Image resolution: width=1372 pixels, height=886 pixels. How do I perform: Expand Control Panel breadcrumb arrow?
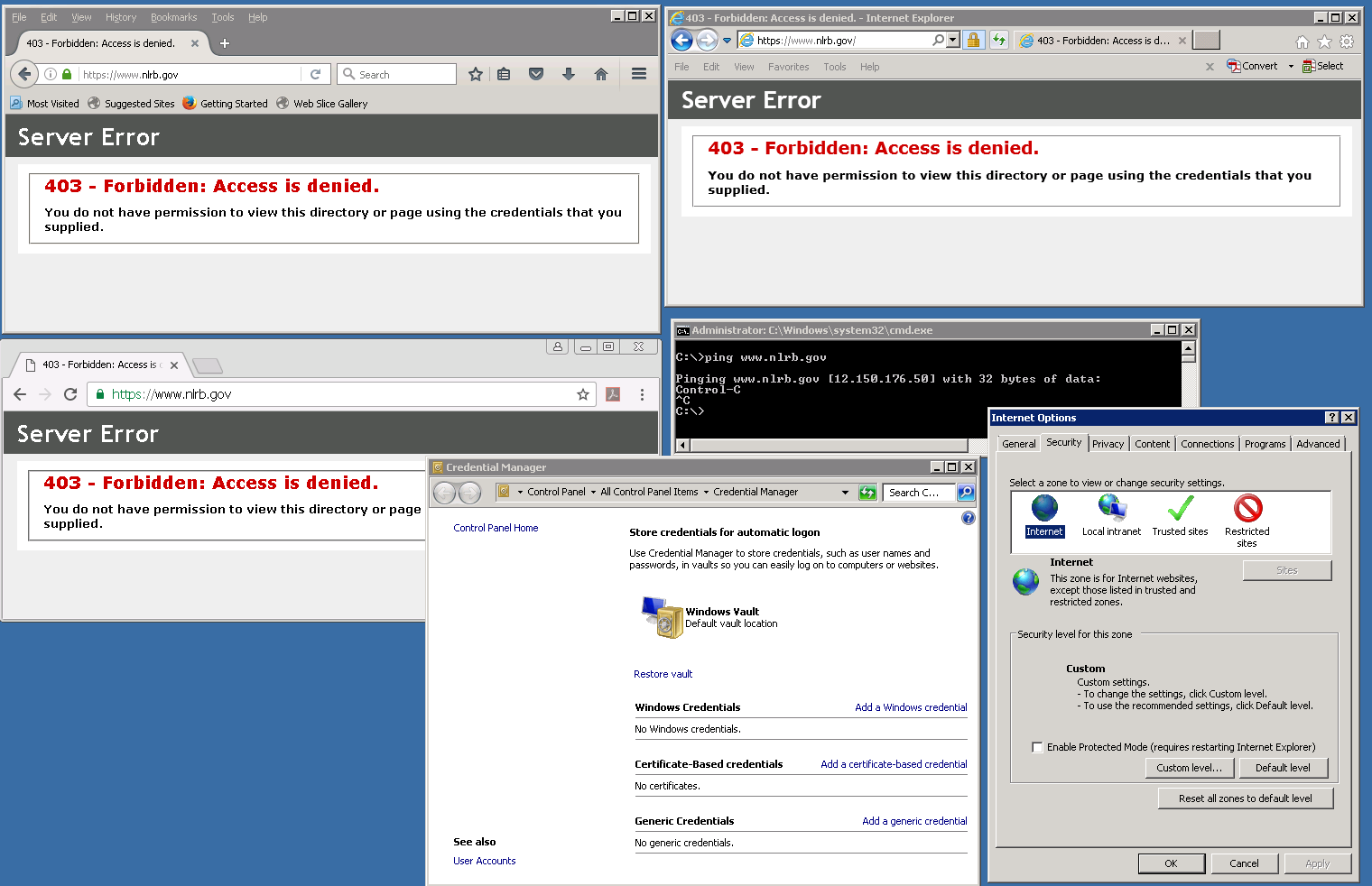593,492
